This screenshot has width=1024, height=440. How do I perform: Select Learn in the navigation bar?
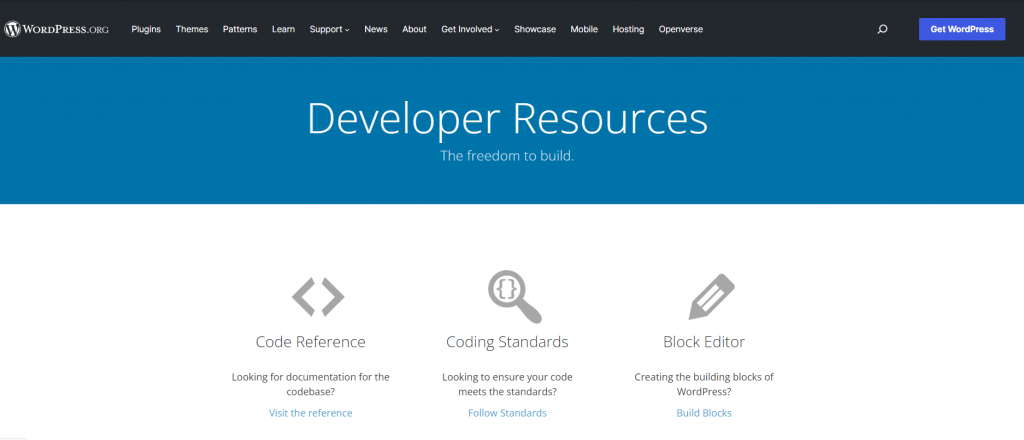(283, 29)
